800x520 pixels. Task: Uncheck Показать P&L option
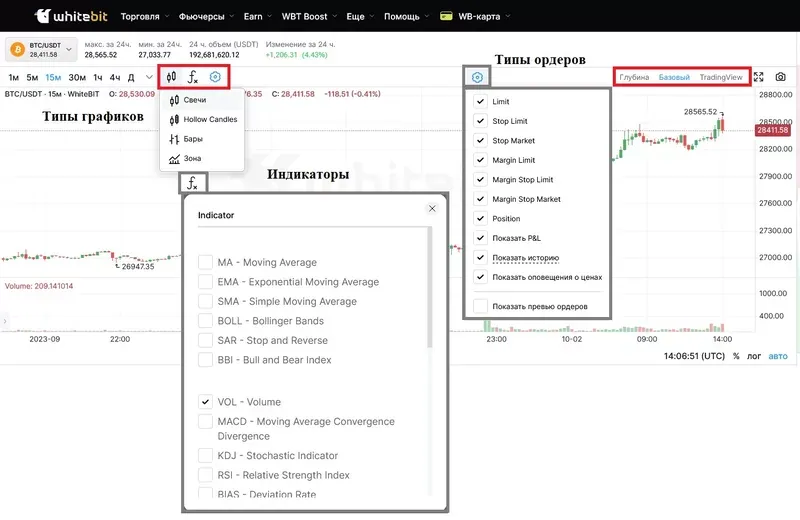point(480,237)
